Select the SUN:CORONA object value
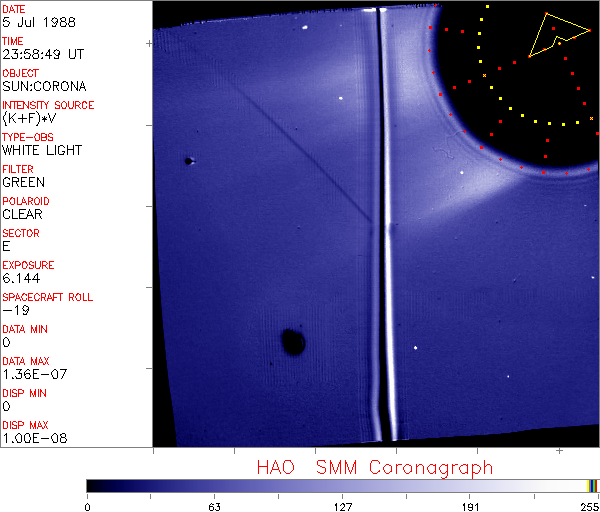 (x=44, y=86)
